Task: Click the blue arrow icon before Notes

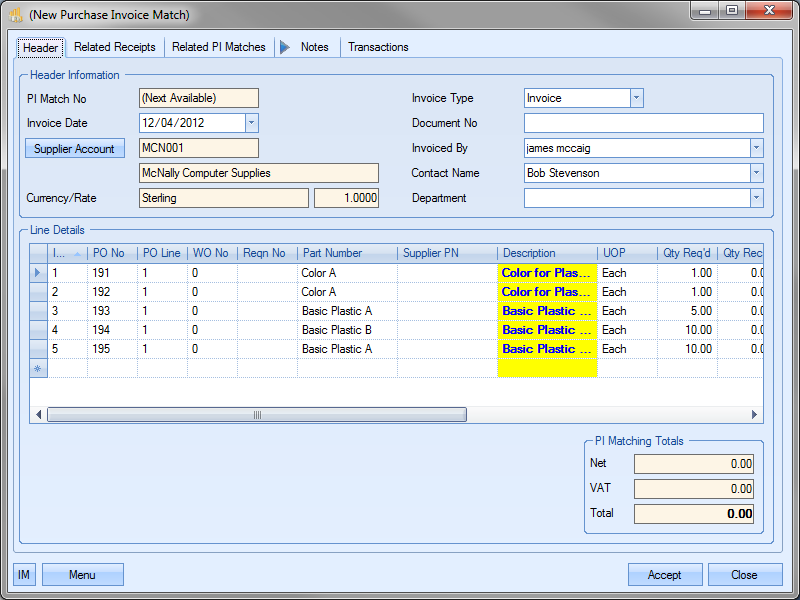Action: (x=285, y=47)
